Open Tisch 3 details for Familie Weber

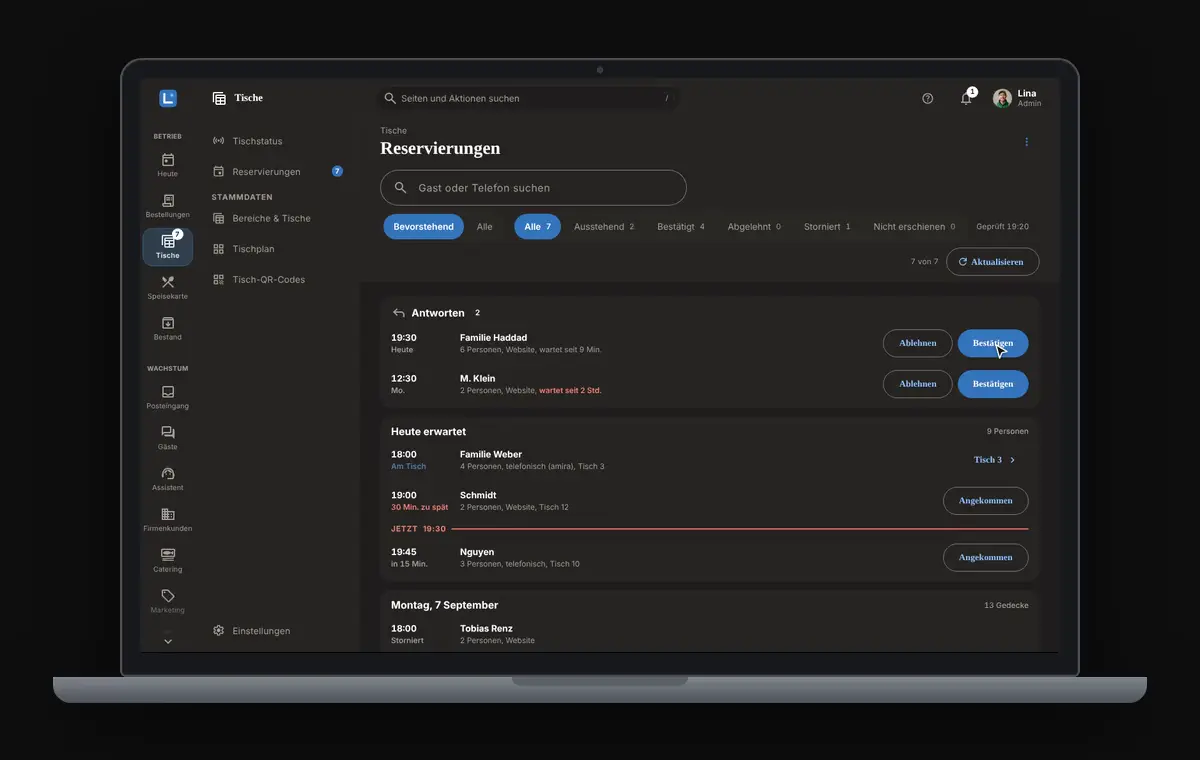coord(995,460)
